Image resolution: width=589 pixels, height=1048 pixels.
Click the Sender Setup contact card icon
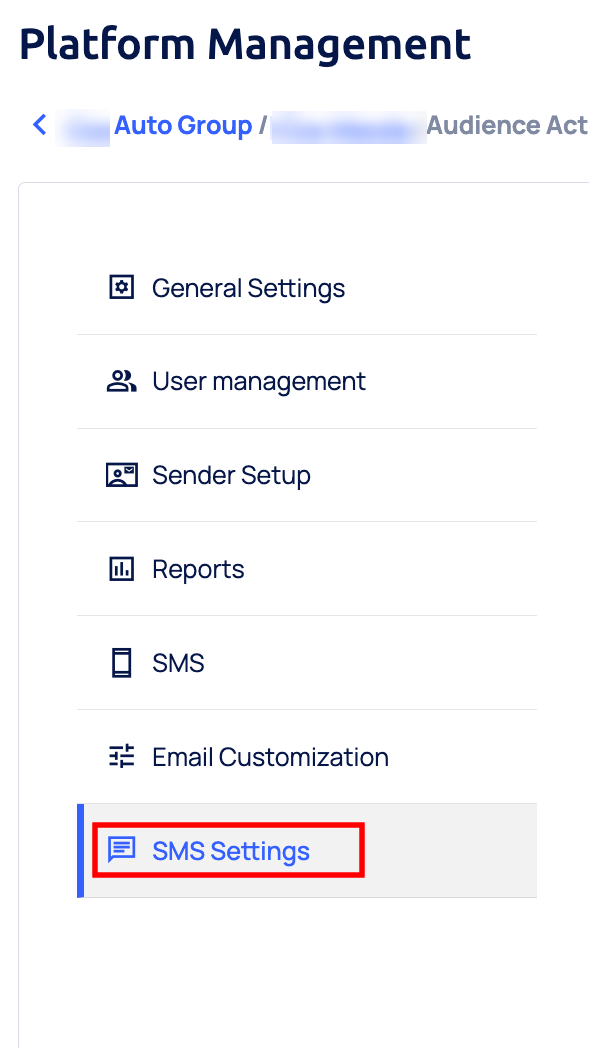121,475
